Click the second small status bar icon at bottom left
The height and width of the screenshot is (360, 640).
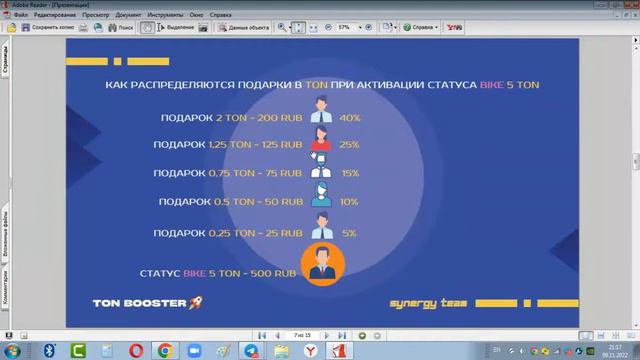(24, 336)
